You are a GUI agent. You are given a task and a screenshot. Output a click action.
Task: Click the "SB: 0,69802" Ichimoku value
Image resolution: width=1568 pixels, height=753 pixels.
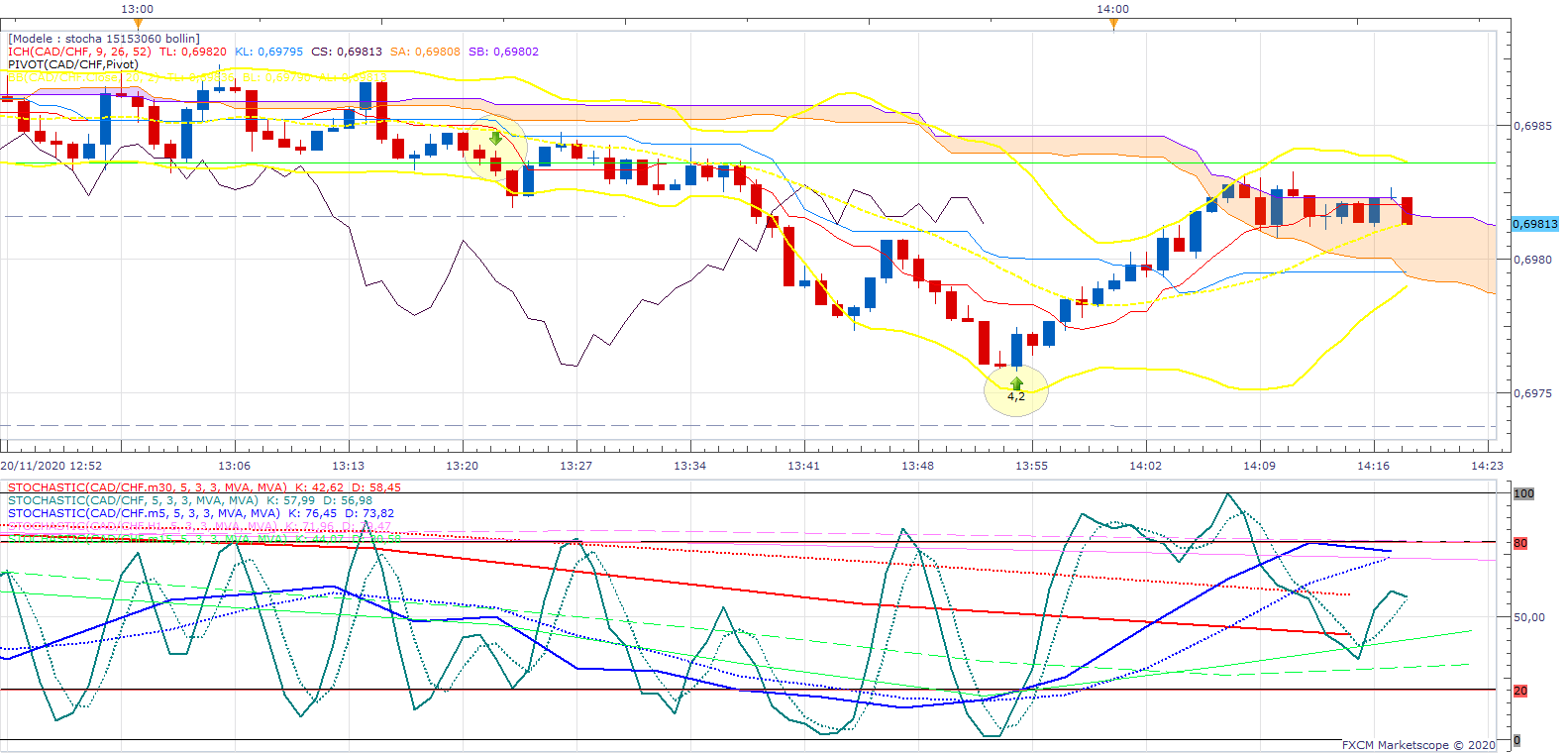[x=503, y=52]
